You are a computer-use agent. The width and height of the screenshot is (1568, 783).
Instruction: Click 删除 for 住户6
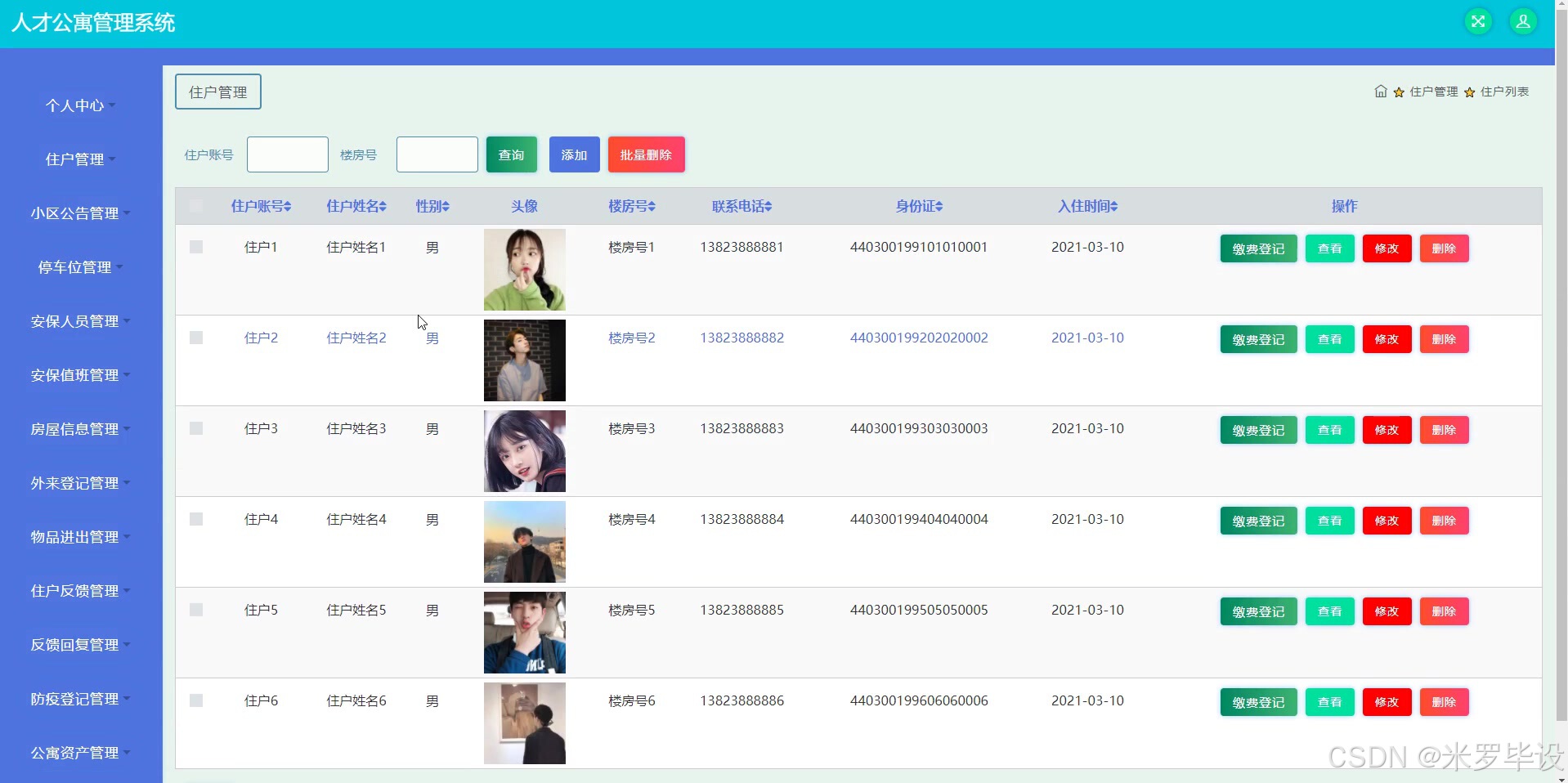pyautogui.click(x=1445, y=702)
